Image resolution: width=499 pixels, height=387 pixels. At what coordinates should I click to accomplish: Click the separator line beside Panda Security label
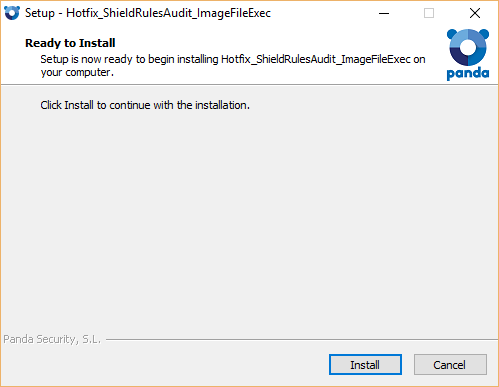(302, 340)
